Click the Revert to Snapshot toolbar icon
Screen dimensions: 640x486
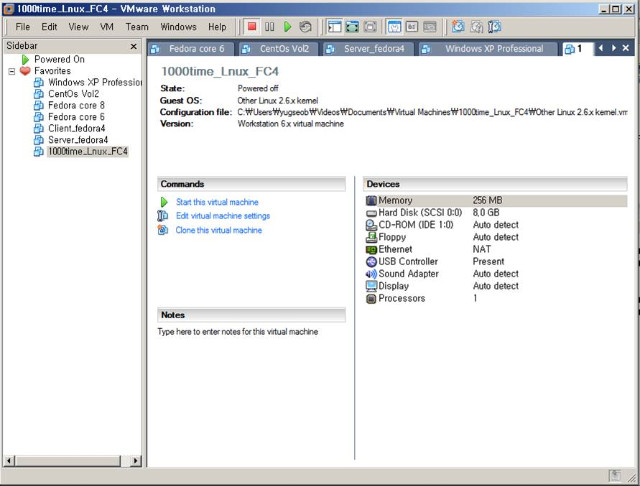pyautogui.click(x=476, y=27)
